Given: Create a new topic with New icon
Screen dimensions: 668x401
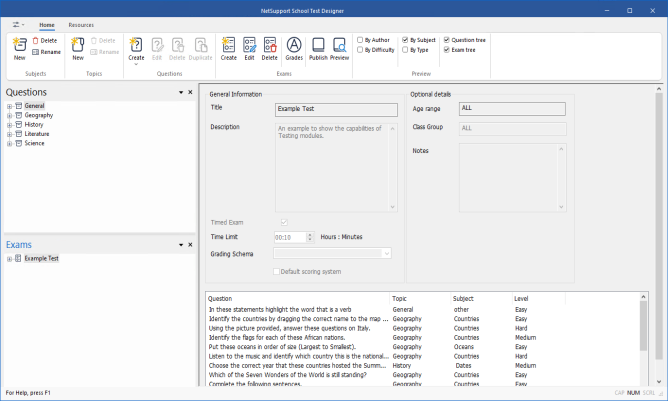Looking at the screenshot, I should pyautogui.click(x=78, y=48).
